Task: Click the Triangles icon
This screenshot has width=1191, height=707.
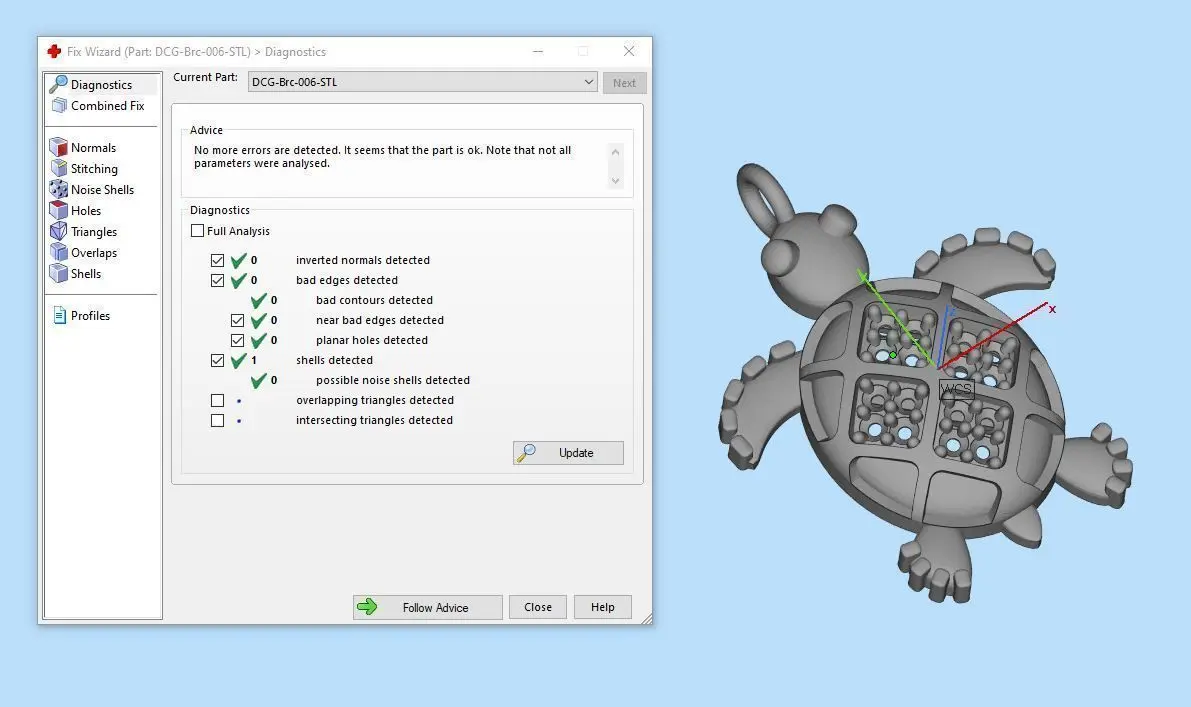Action: pos(58,232)
